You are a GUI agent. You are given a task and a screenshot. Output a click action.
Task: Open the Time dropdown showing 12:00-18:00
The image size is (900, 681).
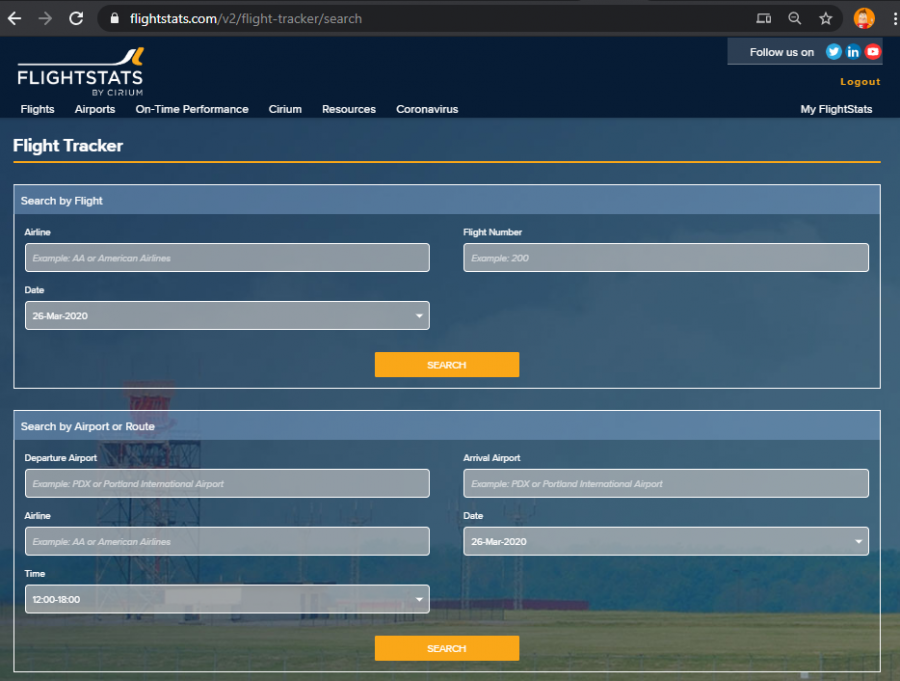[227, 599]
